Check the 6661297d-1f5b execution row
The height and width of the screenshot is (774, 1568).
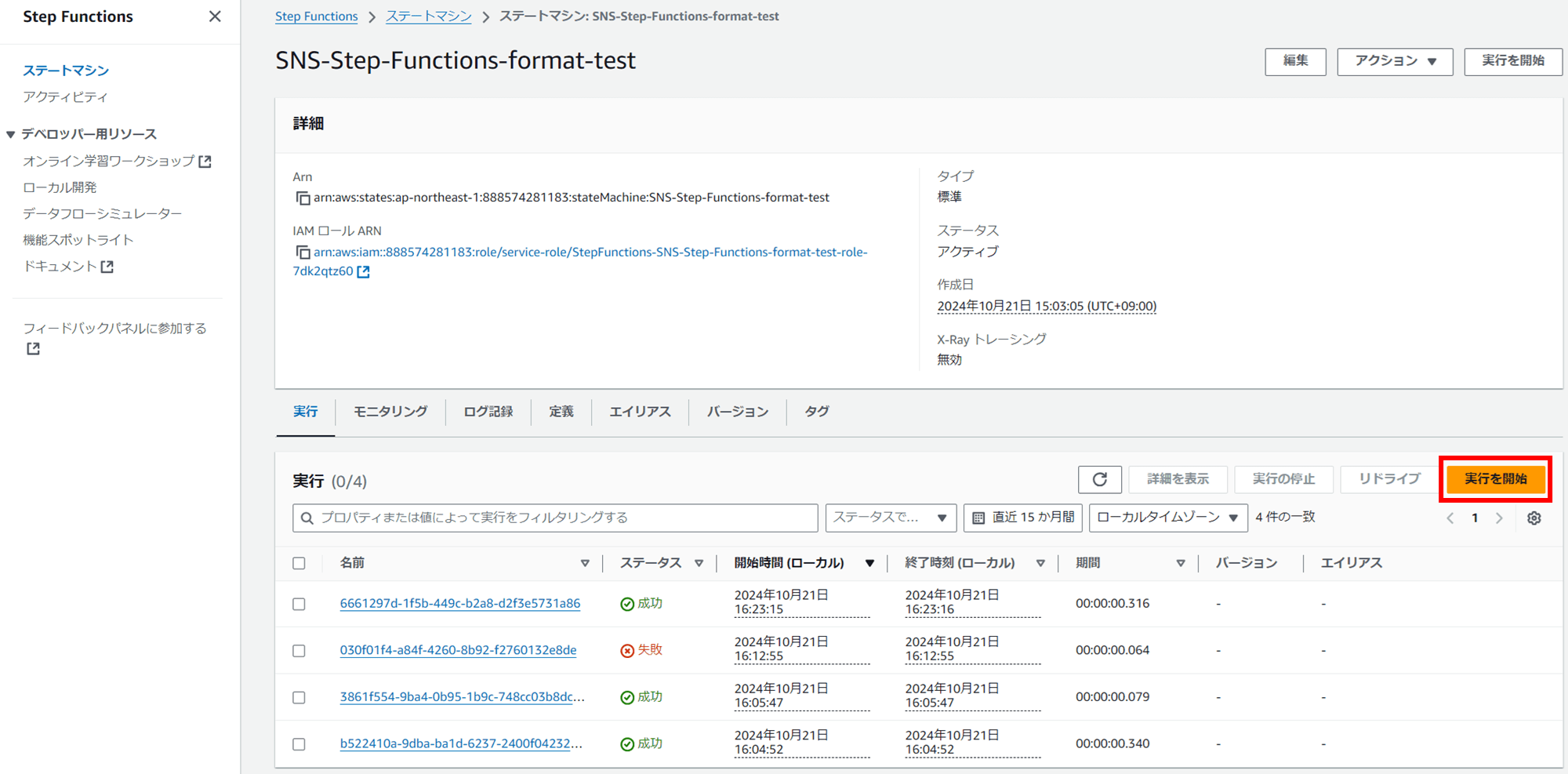(299, 604)
